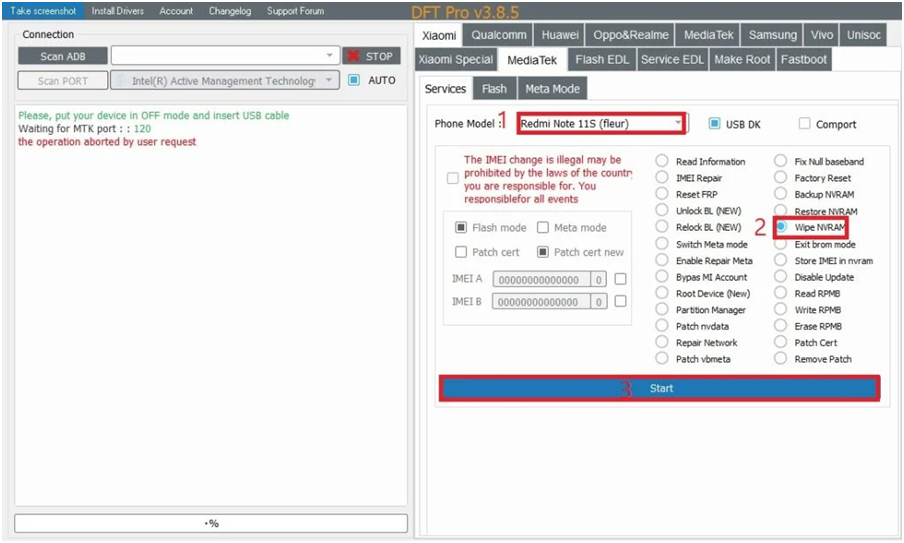Open the ADB device dropdown
This screenshot has height=543, width=904.
tap(224, 56)
